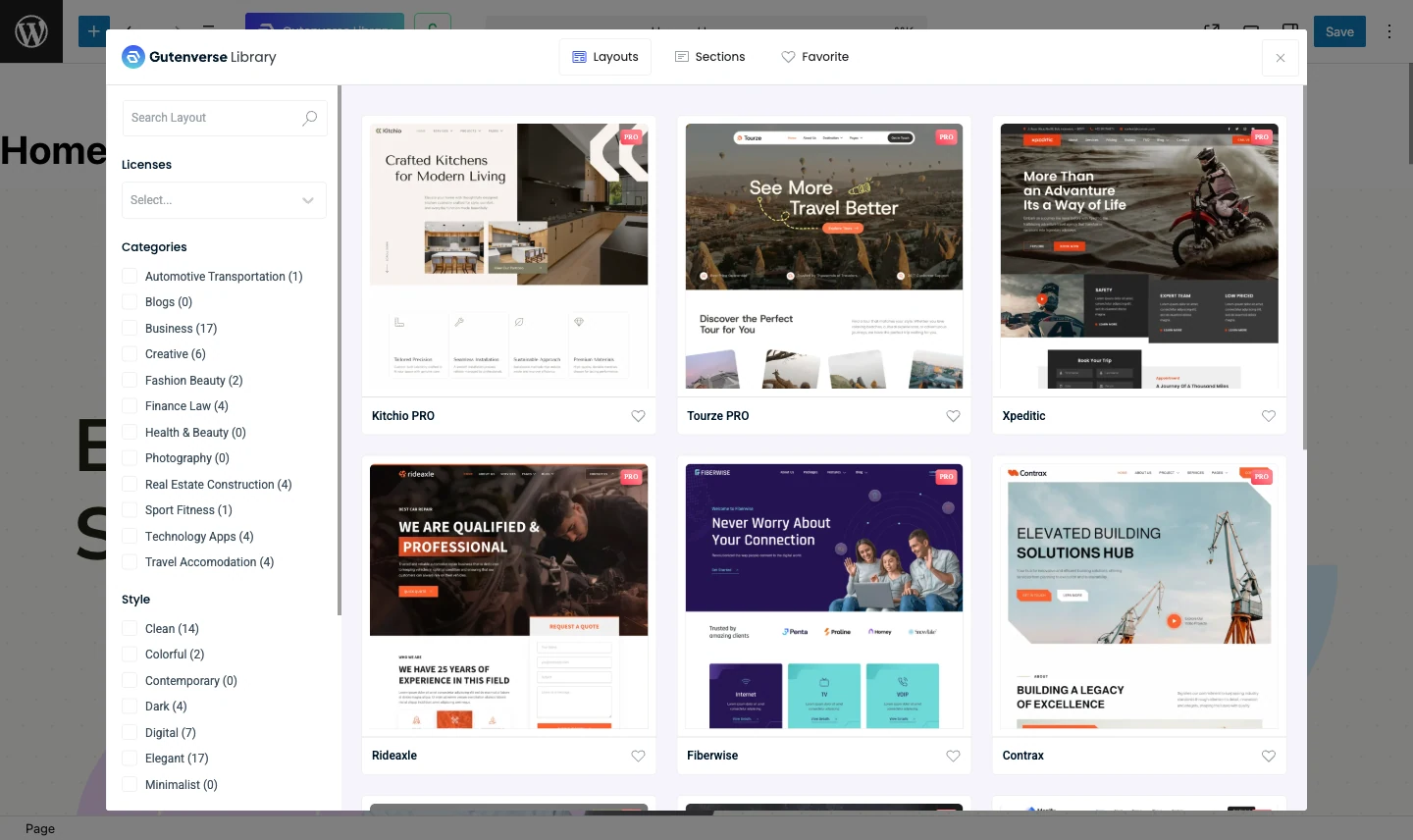The image size is (1413, 840).
Task: Check the Business category filter
Action: (x=130, y=328)
